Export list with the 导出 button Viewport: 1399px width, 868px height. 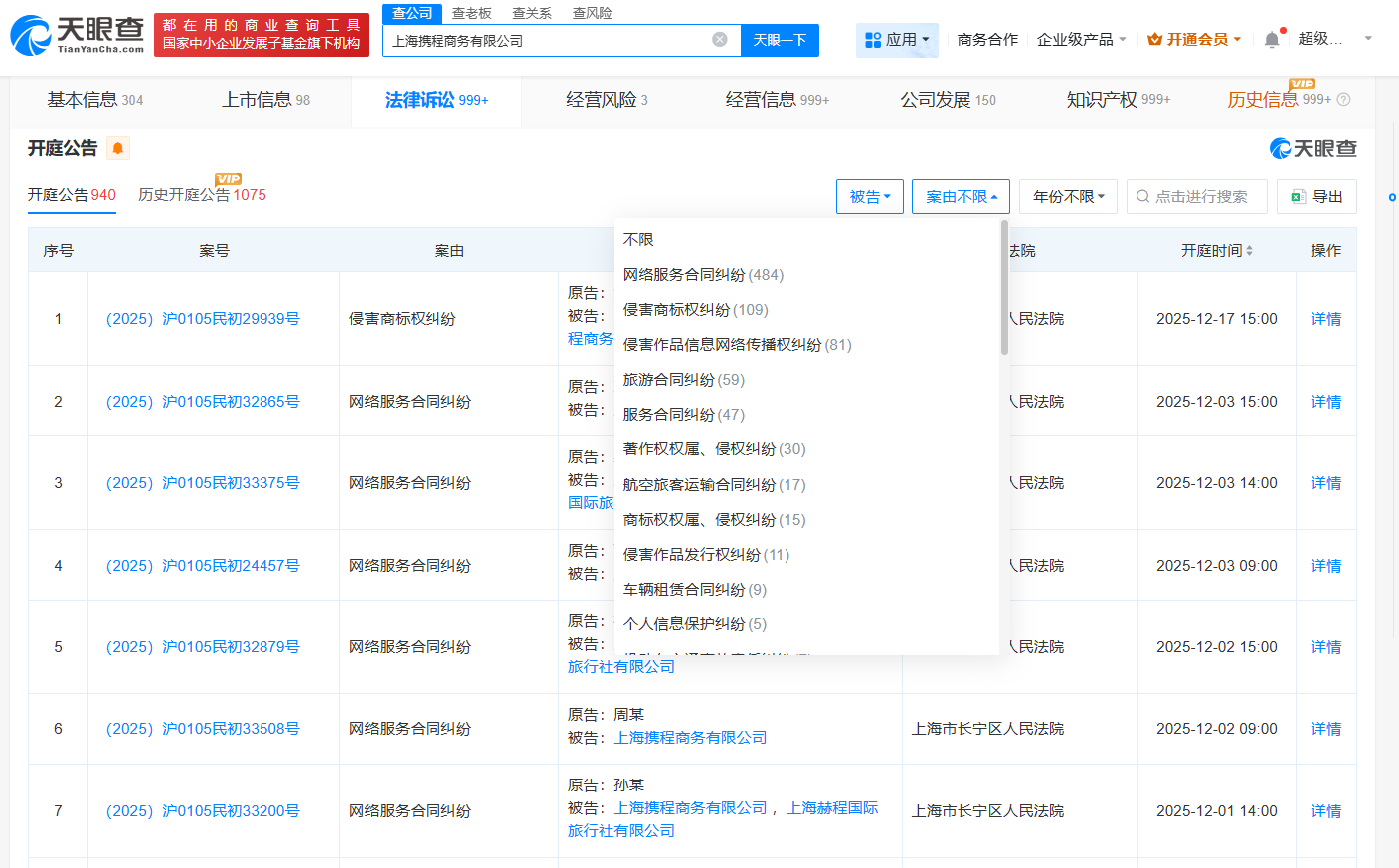click(1316, 197)
